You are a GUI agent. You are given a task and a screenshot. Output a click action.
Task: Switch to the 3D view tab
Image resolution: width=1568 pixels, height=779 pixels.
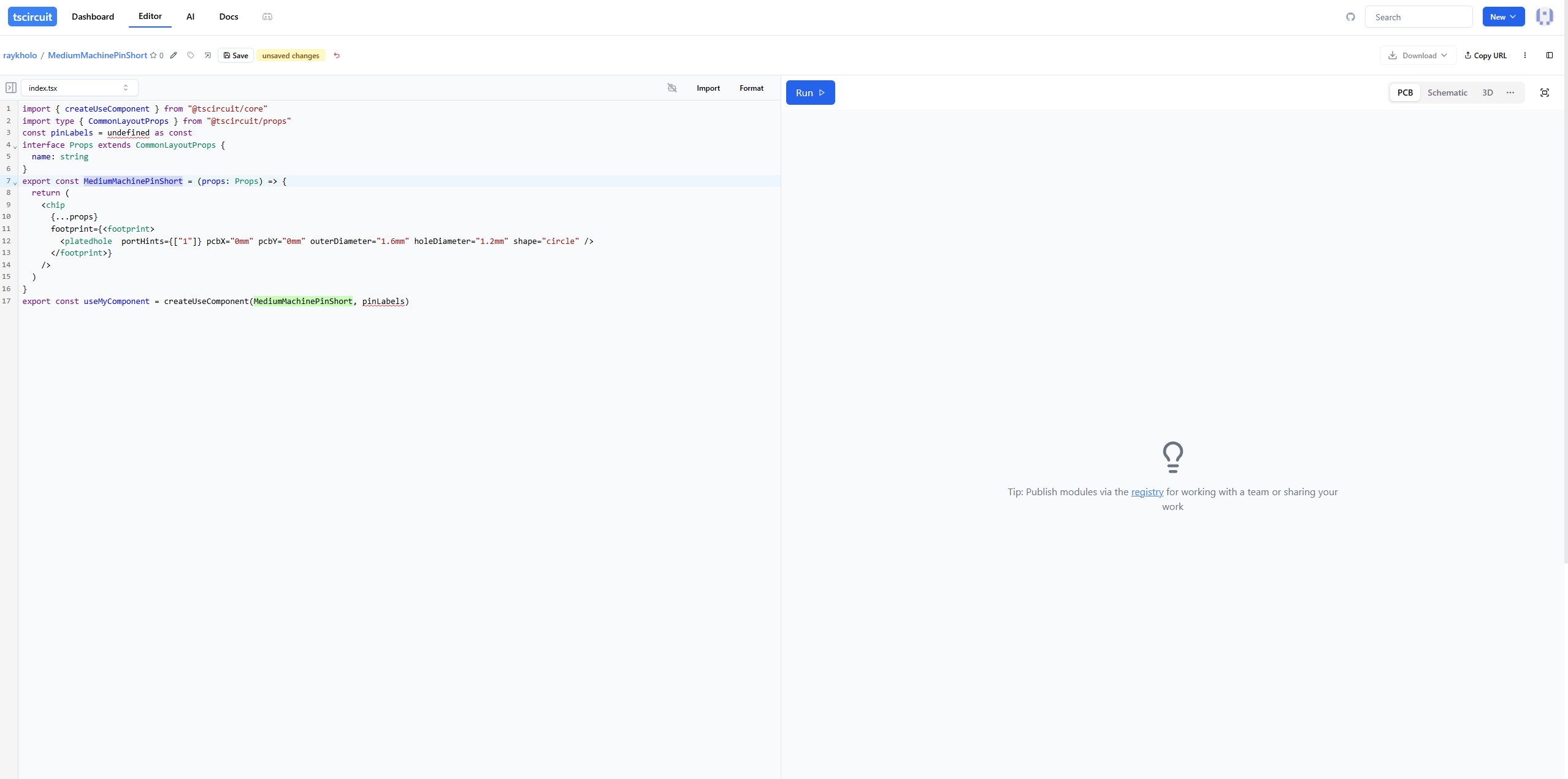tap(1487, 93)
